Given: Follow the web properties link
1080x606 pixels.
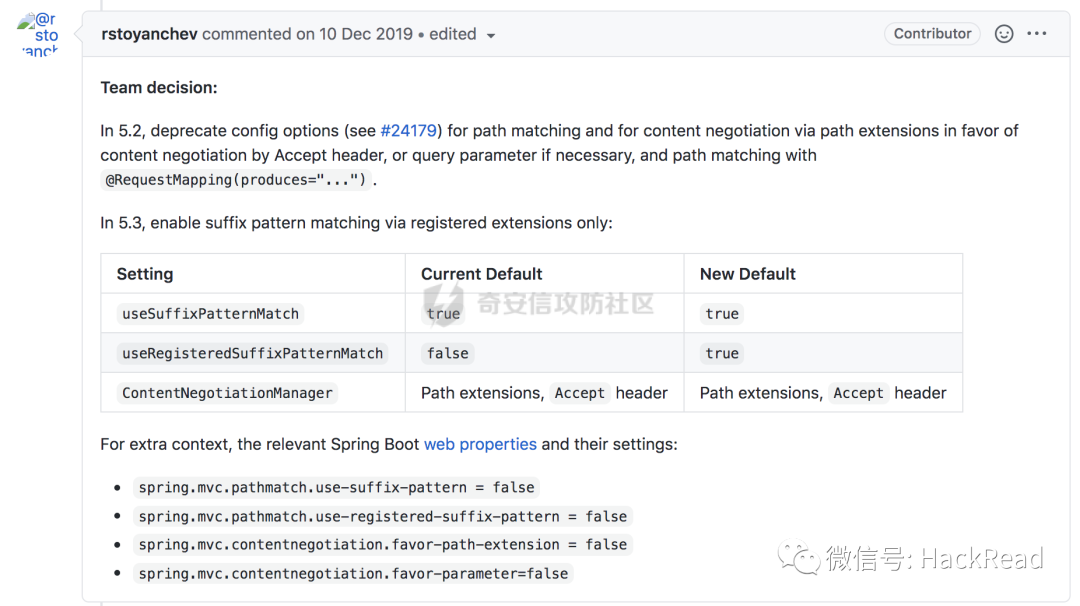Looking at the screenshot, I should [x=480, y=444].
